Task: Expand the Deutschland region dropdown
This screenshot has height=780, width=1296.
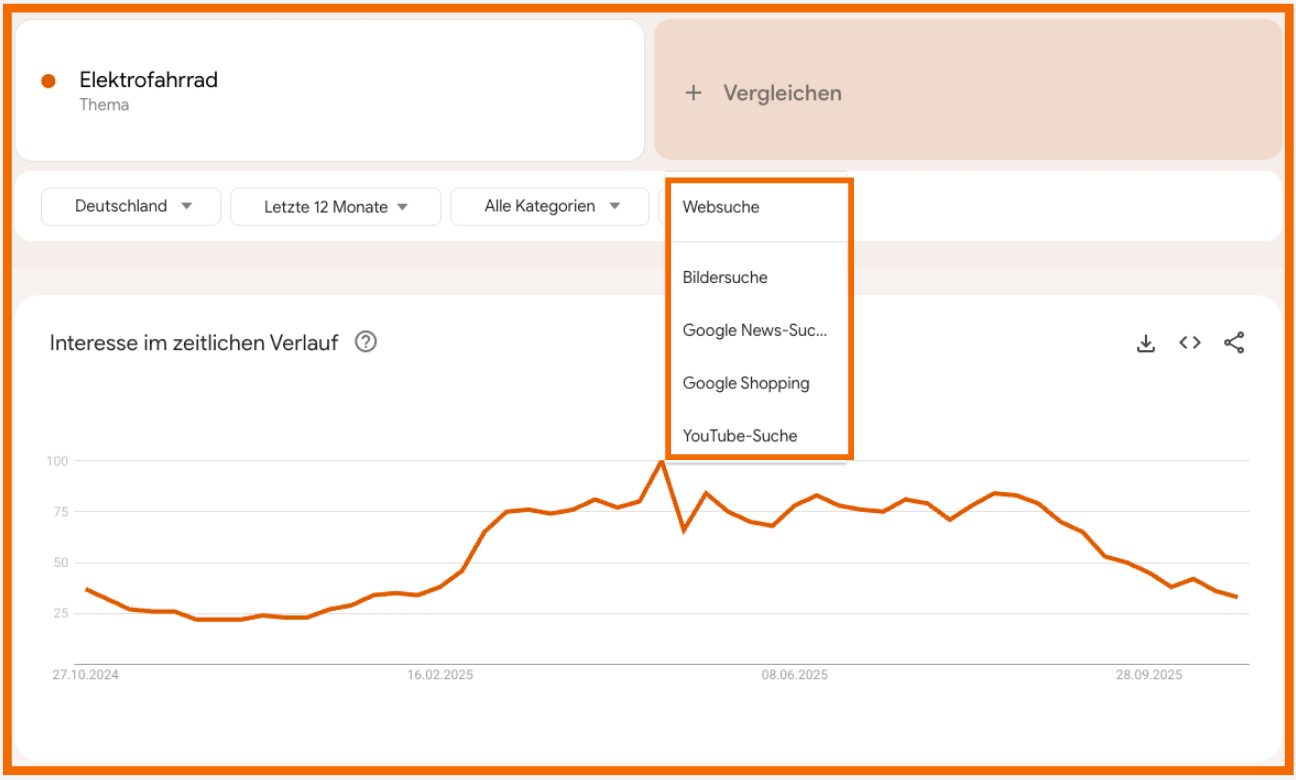Action: click(131, 206)
